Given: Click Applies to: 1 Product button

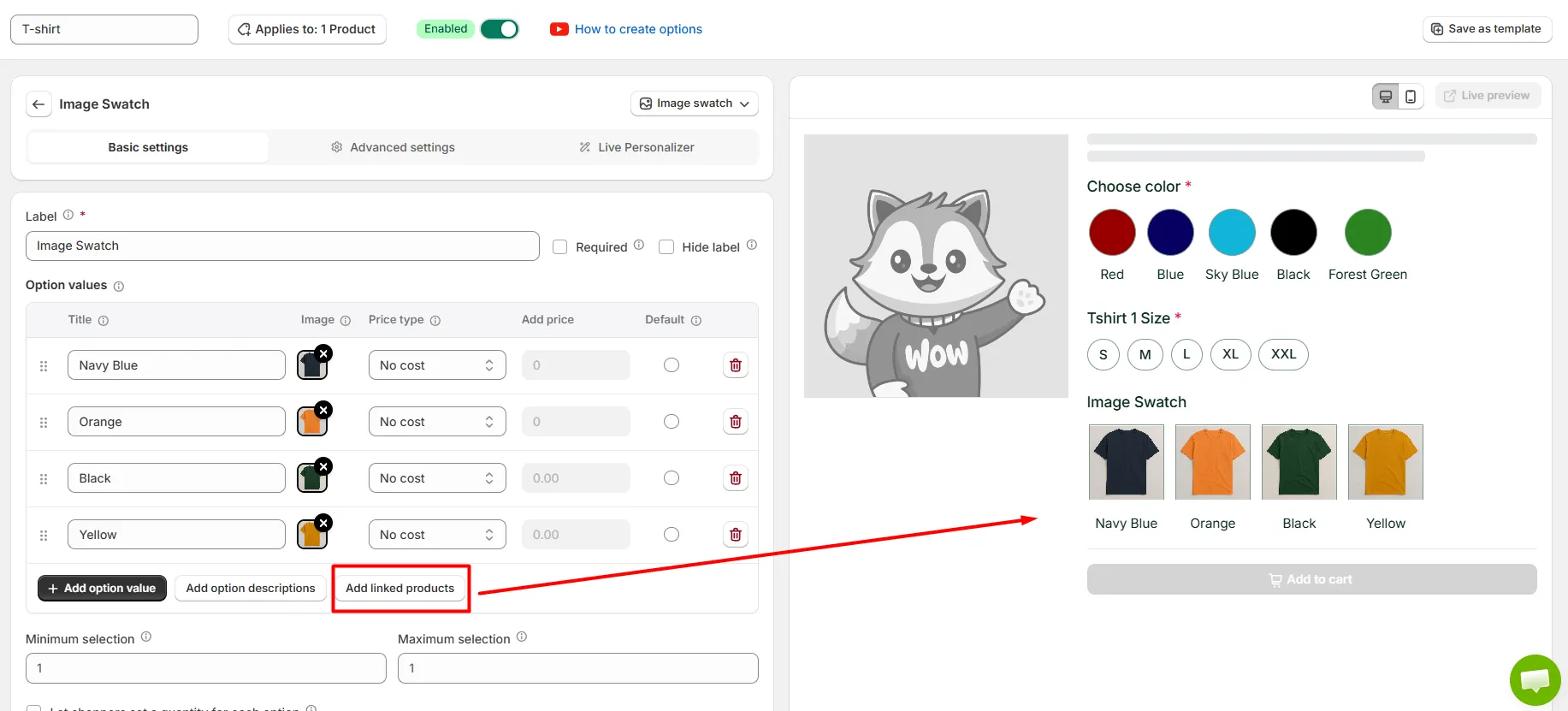Looking at the screenshot, I should coord(307,29).
